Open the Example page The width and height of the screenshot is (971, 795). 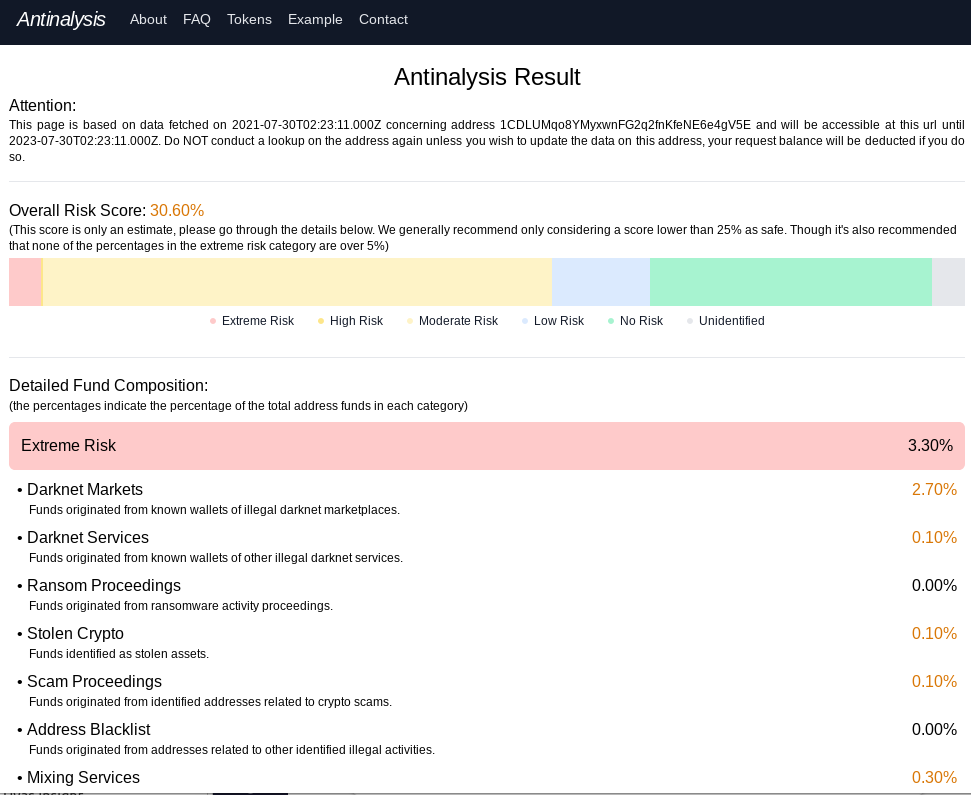click(x=315, y=20)
